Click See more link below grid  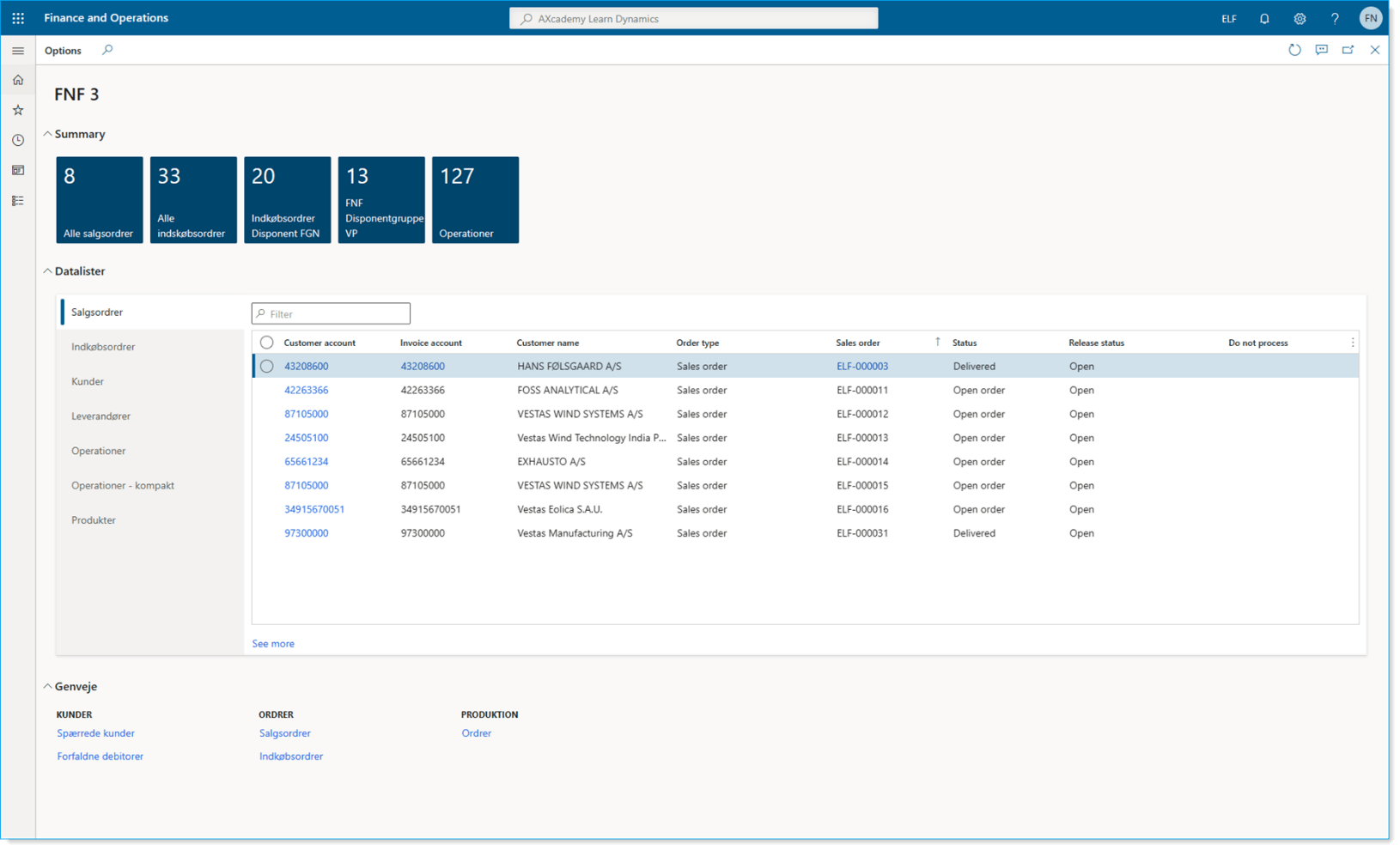point(273,643)
